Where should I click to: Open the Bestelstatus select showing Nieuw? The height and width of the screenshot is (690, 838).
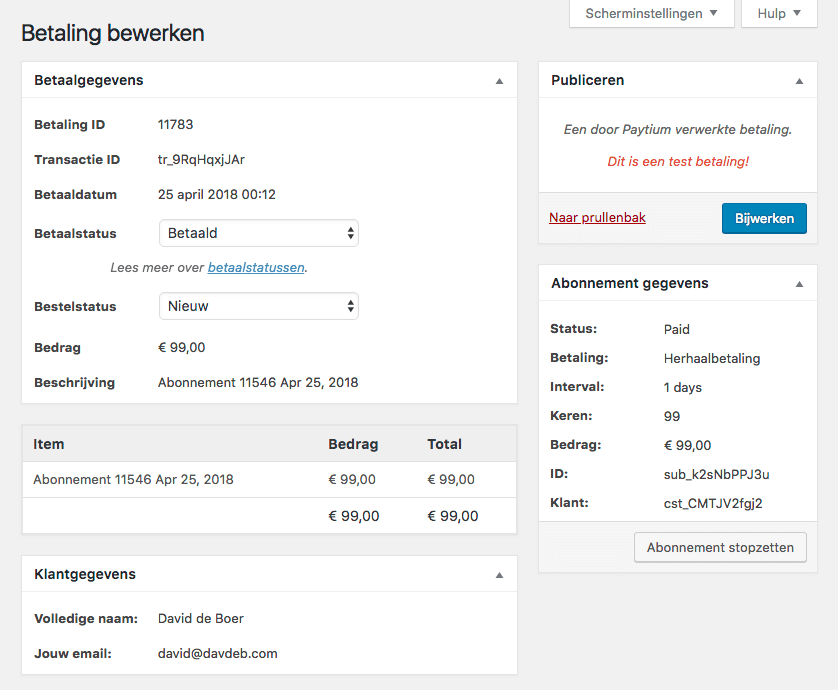click(258, 306)
